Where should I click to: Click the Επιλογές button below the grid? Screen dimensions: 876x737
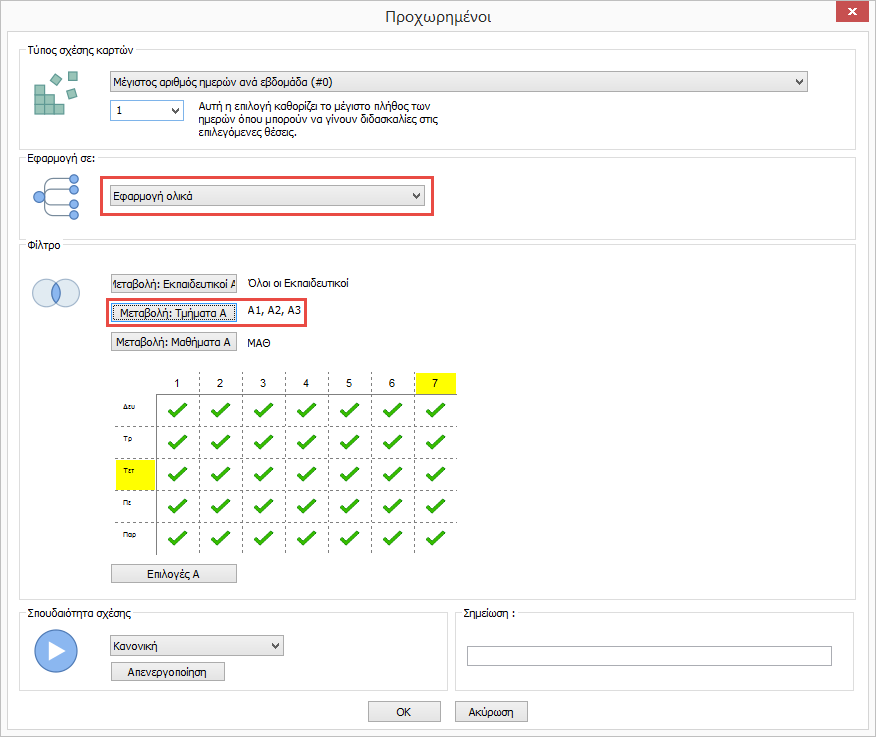click(173, 573)
